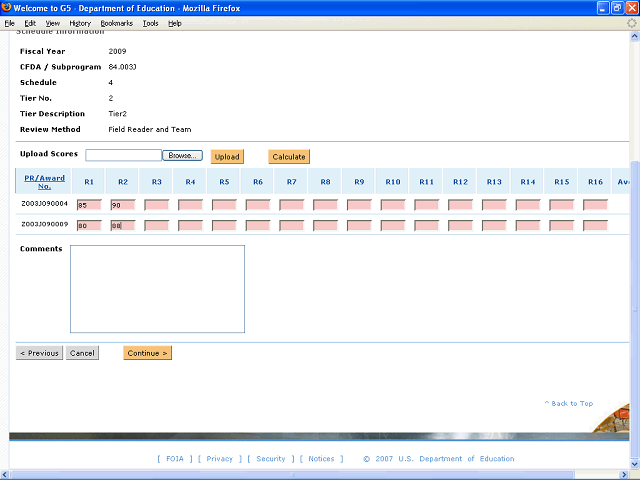Screen dimensions: 640x480
Task: Click the Upload Scores file path field
Action: coord(123,156)
